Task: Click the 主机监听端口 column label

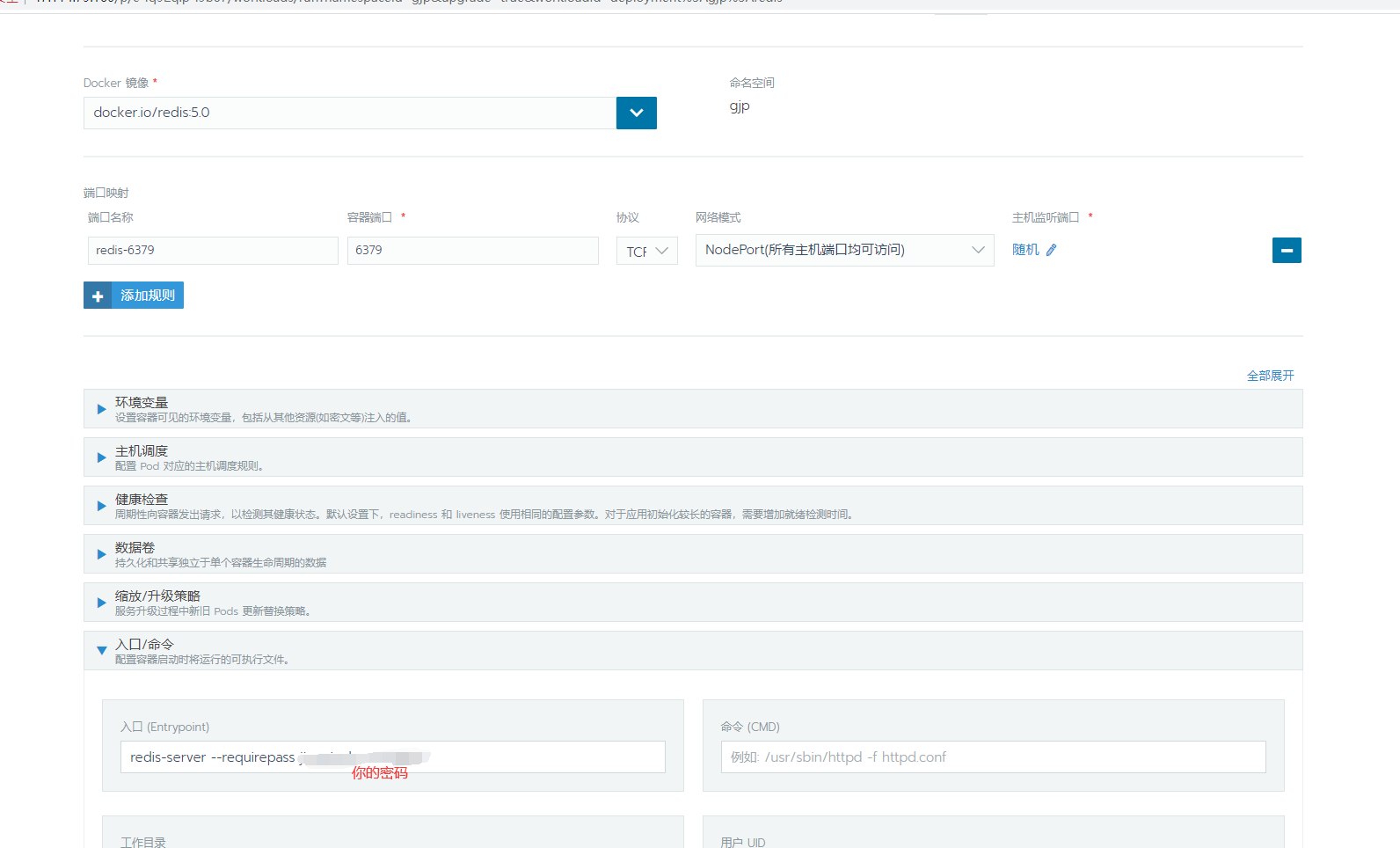Action: click(1046, 217)
